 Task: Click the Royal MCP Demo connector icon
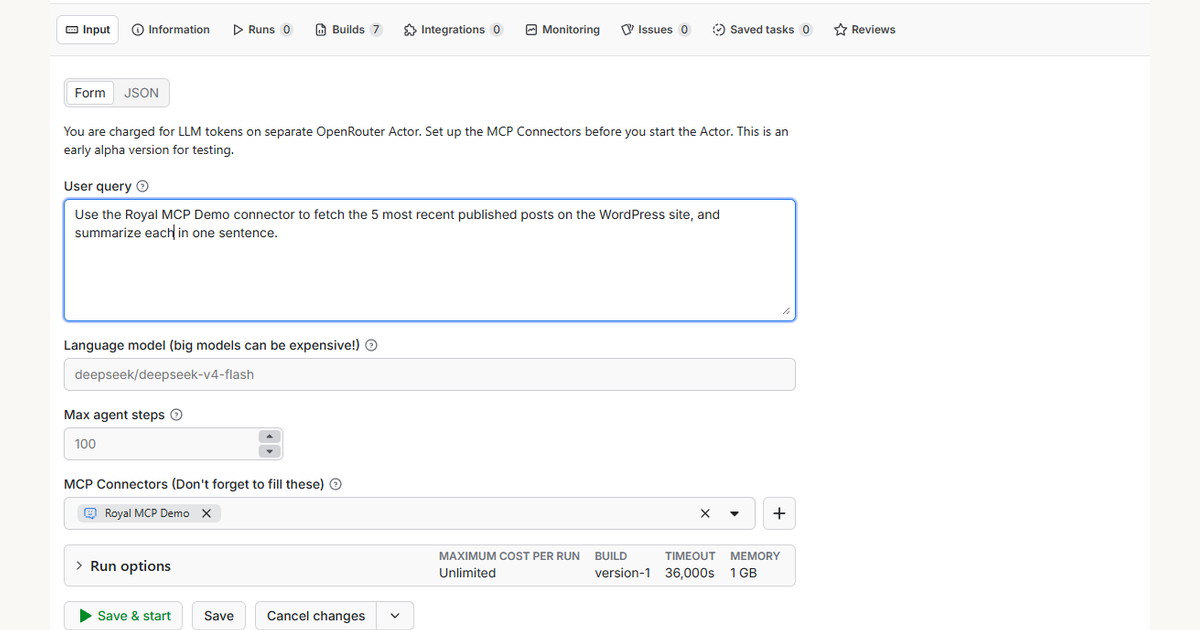point(90,513)
